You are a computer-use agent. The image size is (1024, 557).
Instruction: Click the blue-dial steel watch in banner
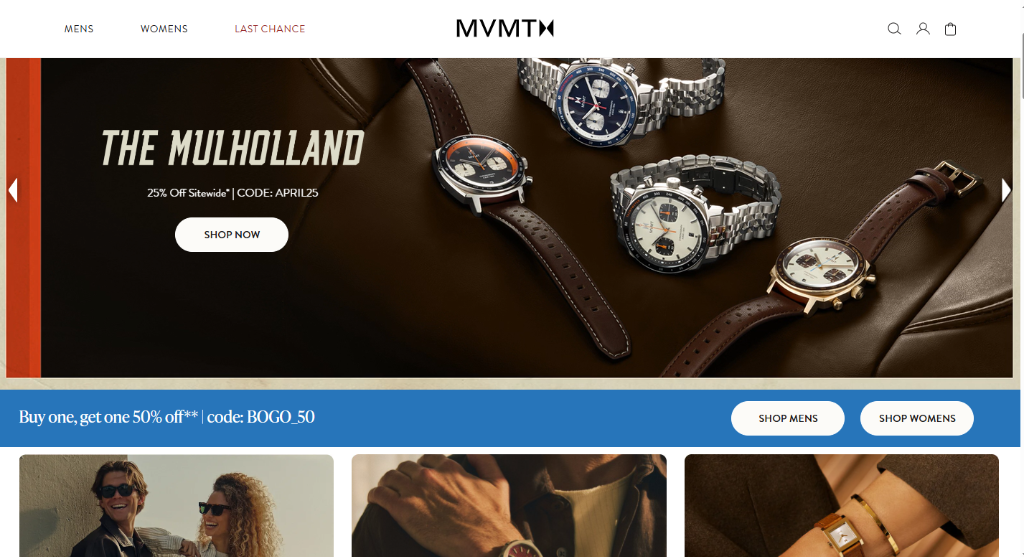596,103
